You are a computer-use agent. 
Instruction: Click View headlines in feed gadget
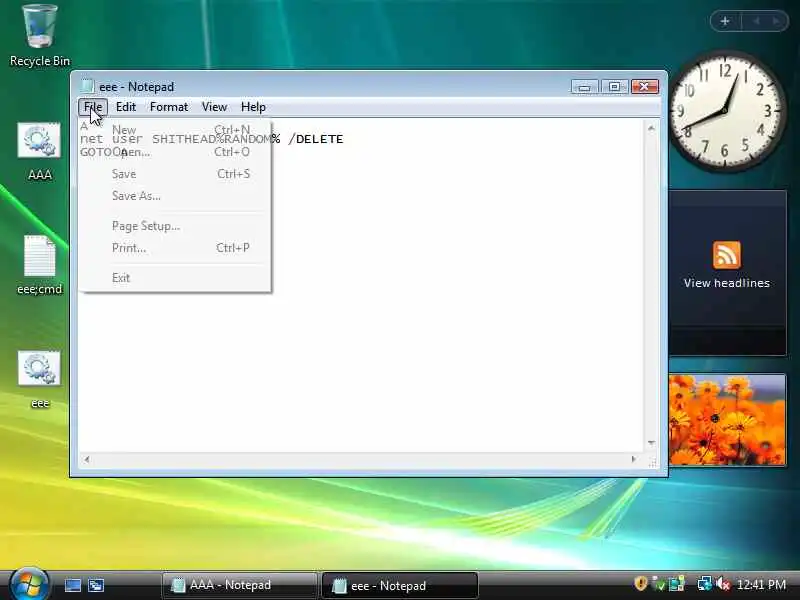point(727,283)
